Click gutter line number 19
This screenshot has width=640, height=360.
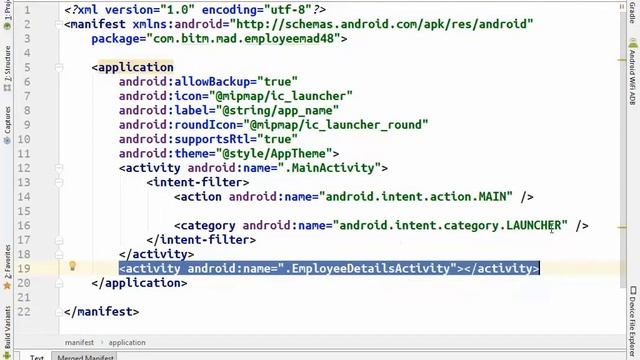24,269
